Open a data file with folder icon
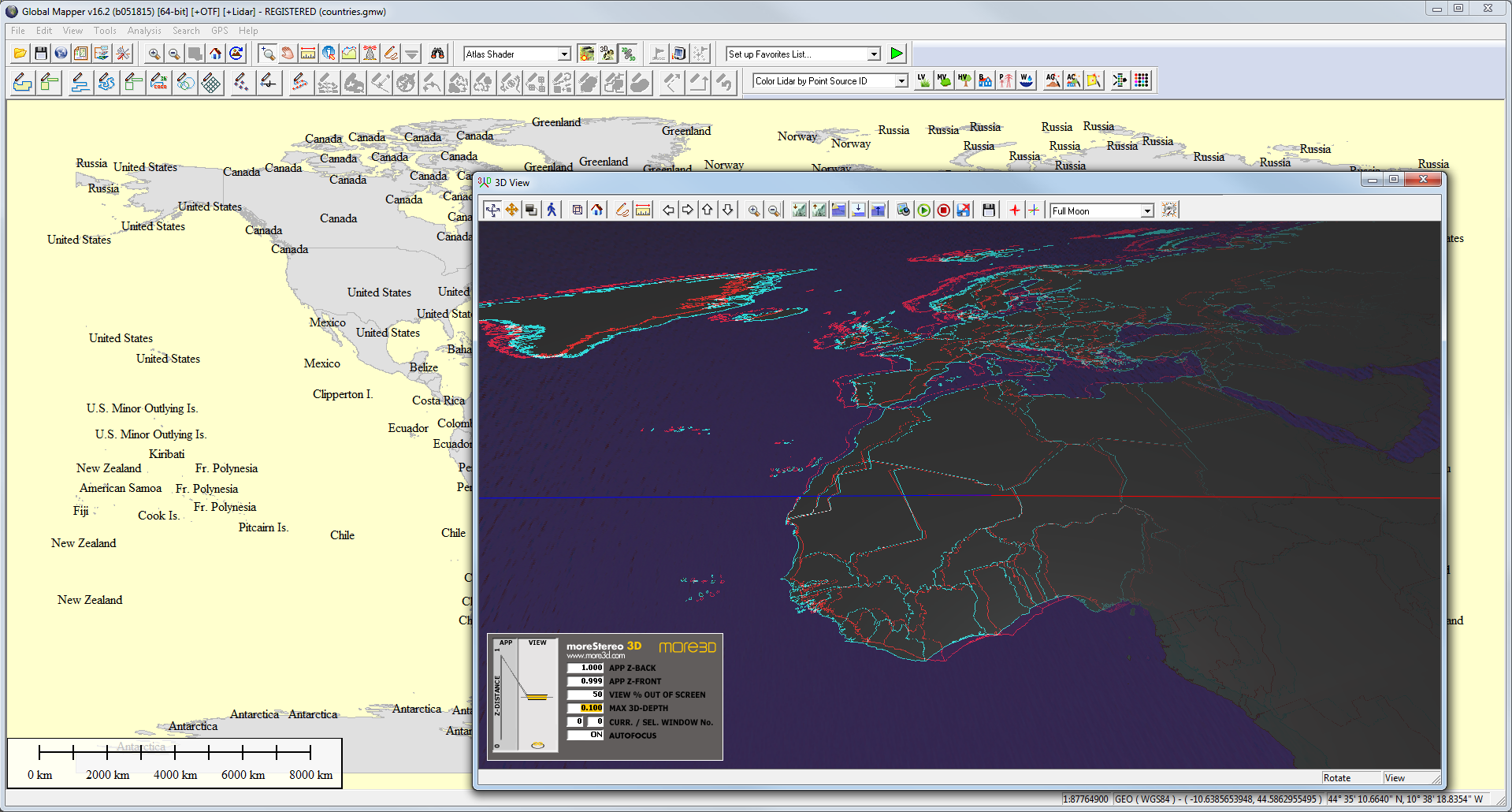This screenshot has height=812, width=1512. 20,54
